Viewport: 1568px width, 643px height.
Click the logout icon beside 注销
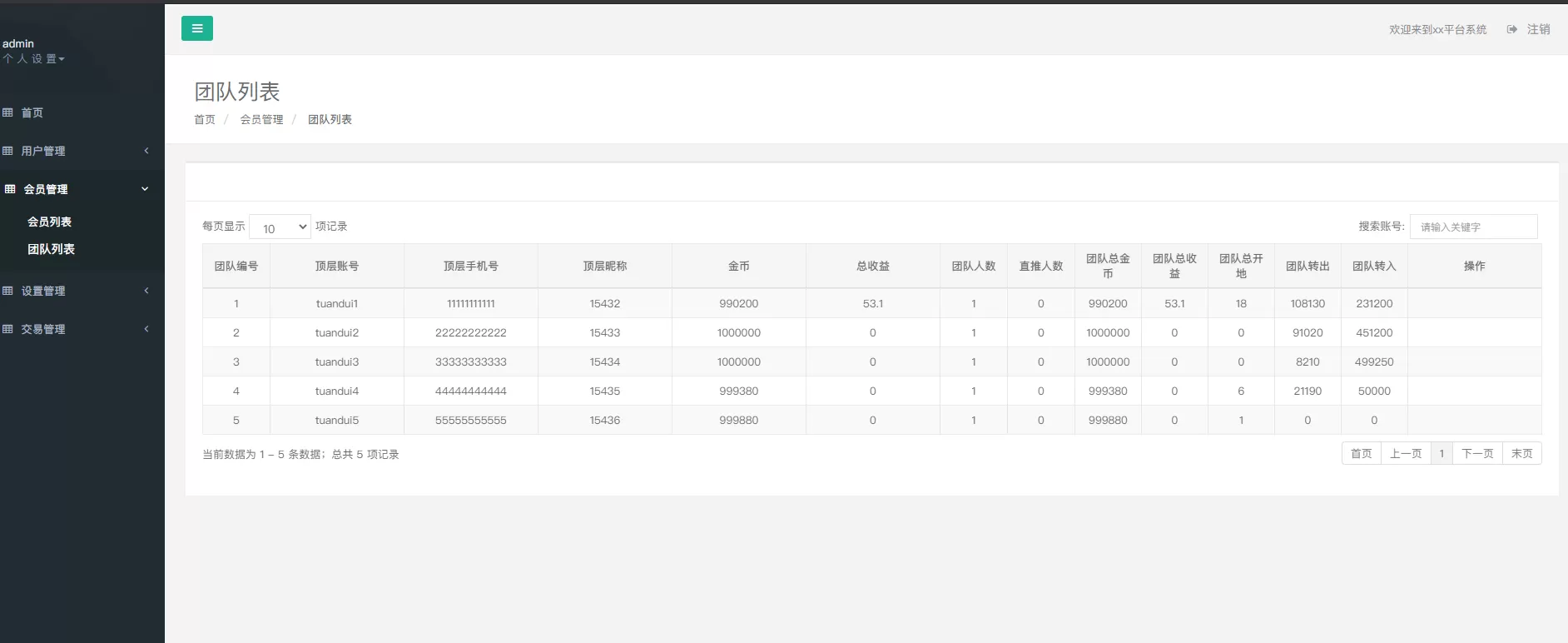pyautogui.click(x=1511, y=29)
